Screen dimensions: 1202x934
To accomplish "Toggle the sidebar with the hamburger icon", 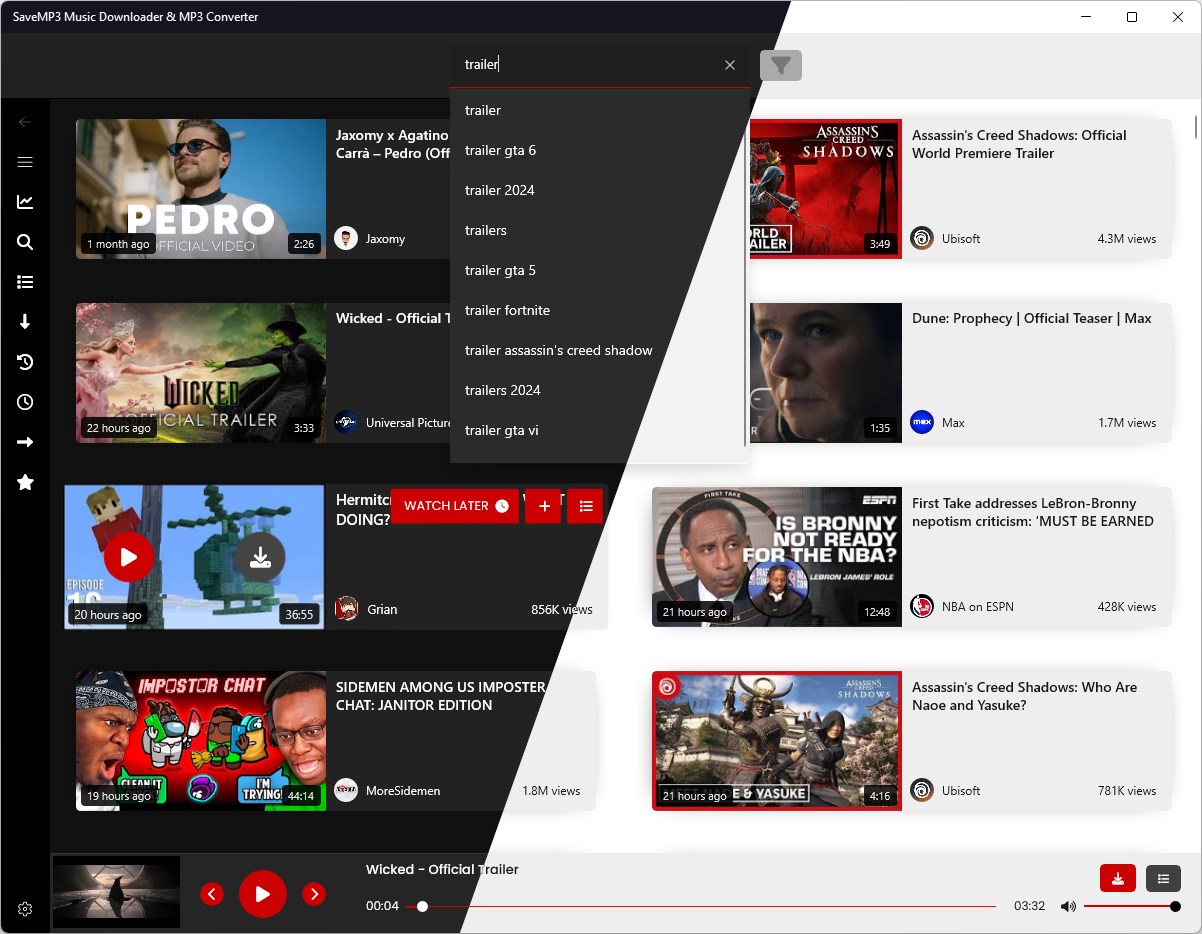I will (25, 162).
